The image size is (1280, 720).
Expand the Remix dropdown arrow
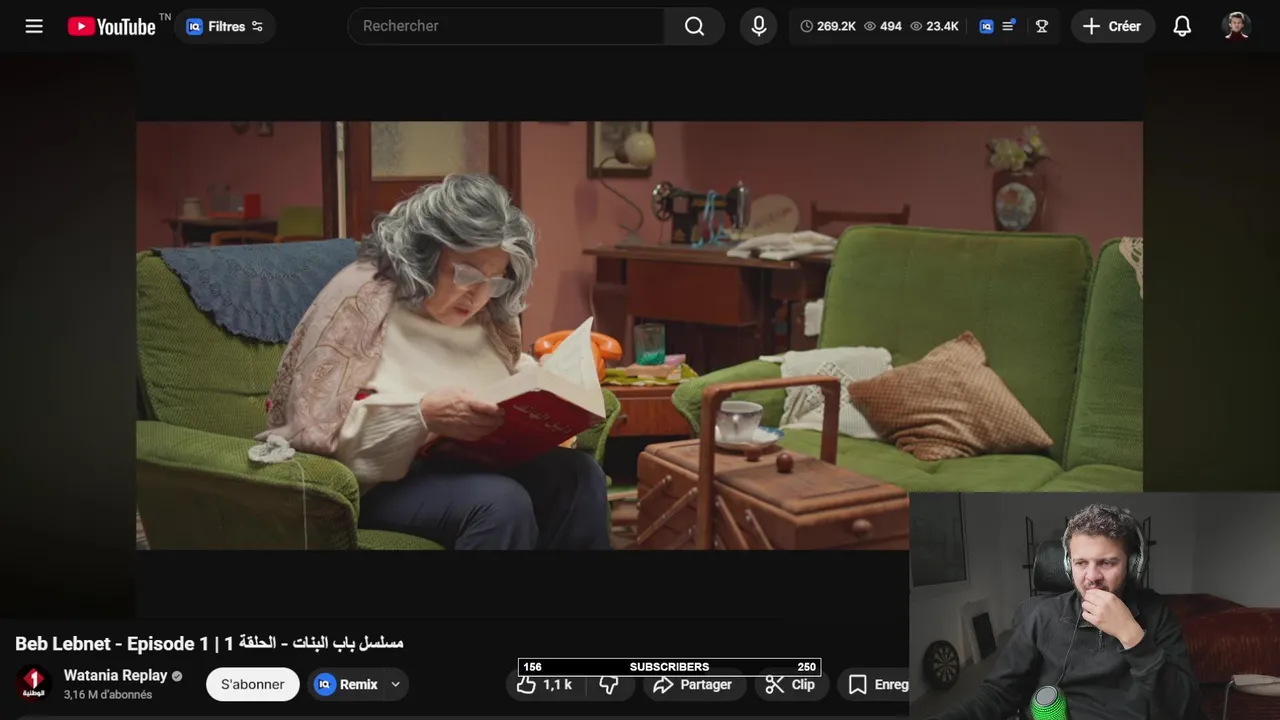pos(396,684)
